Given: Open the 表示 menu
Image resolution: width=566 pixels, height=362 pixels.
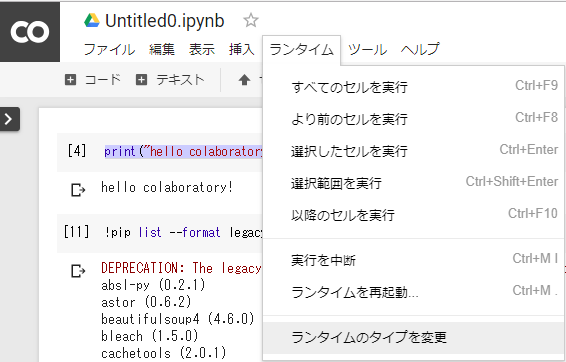Looking at the screenshot, I should (202, 49).
